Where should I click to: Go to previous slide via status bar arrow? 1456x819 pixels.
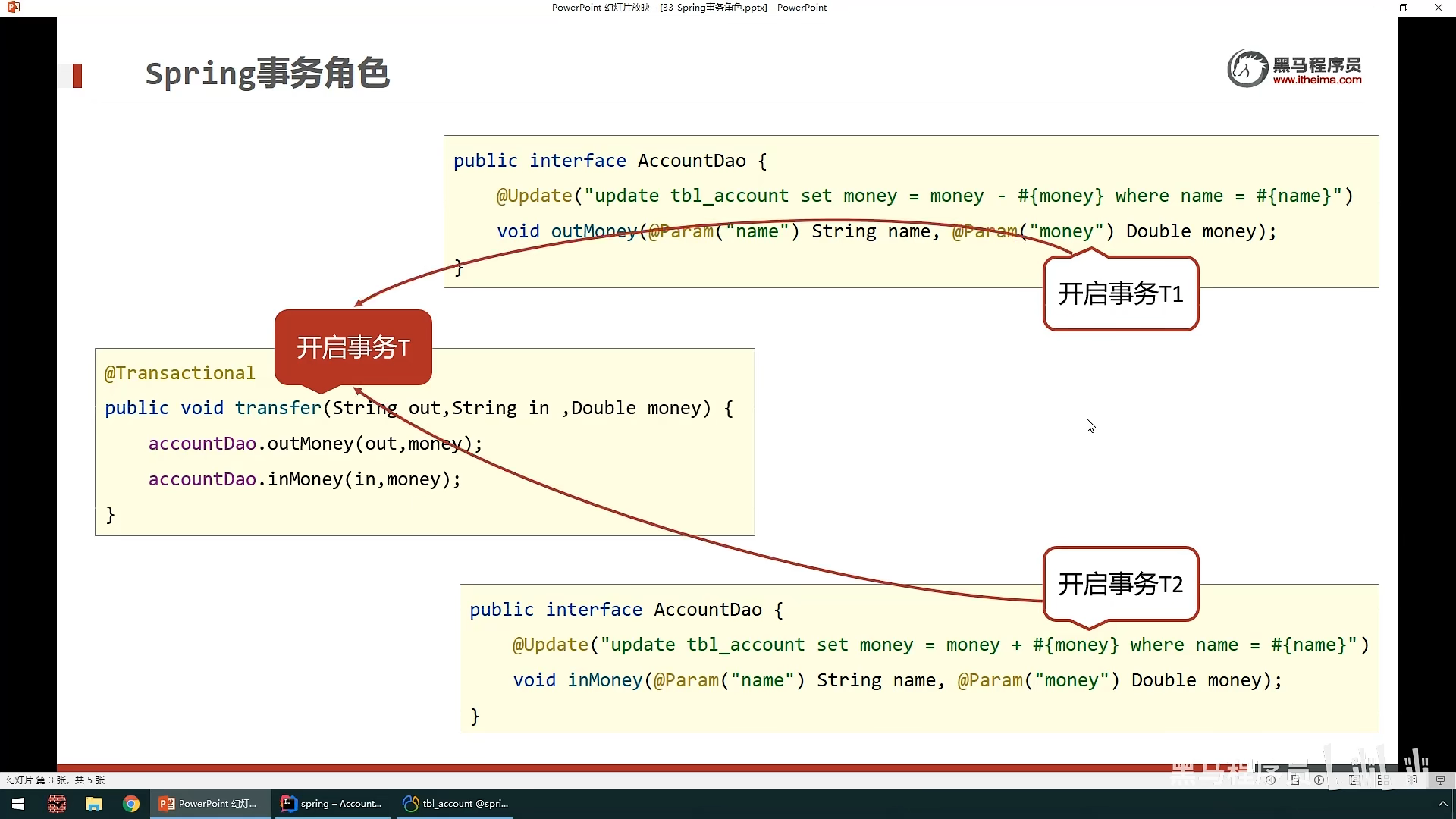(x=1270, y=780)
